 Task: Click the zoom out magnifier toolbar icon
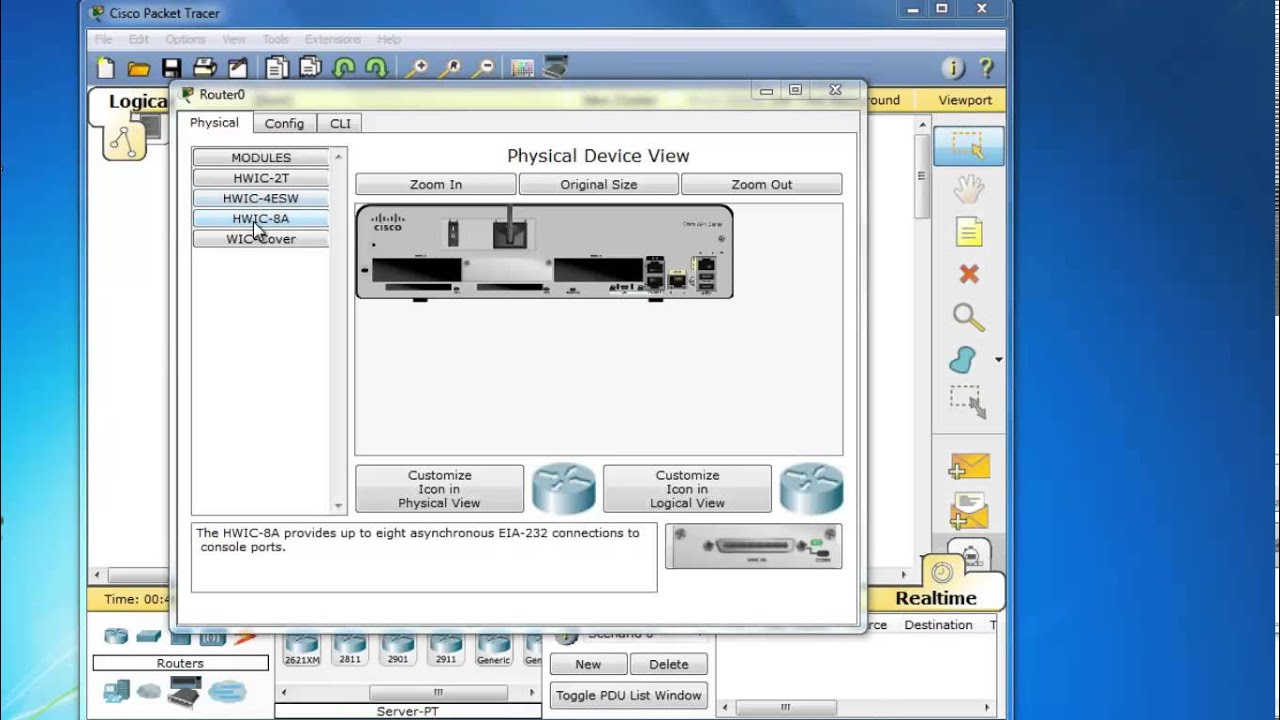[x=483, y=68]
